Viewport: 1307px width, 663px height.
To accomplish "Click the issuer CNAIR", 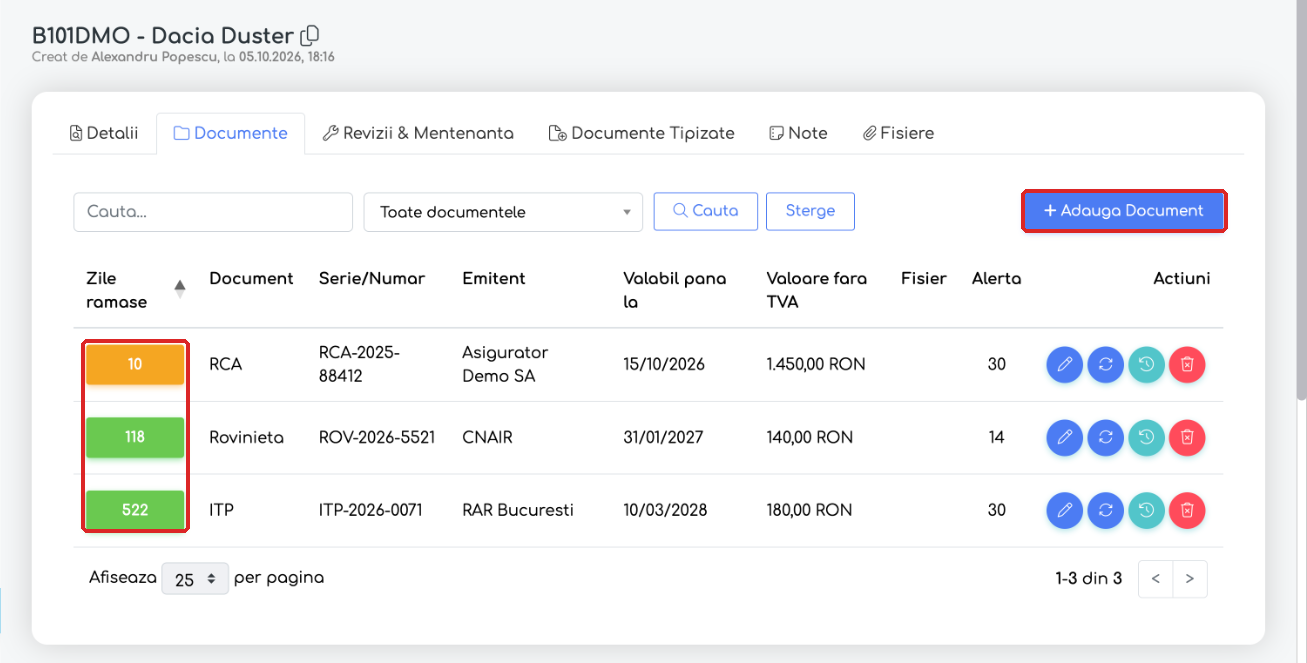I will 487,437.
